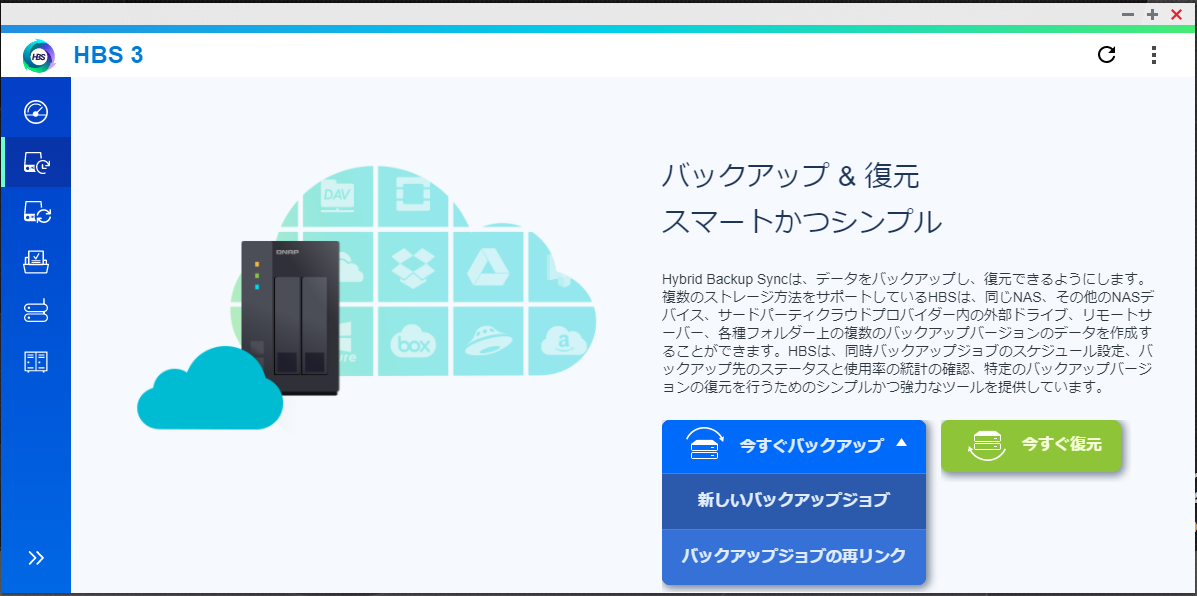The height and width of the screenshot is (596, 1197).
Task: Click the バックアップ & 復元 heading
Action: pos(790,177)
